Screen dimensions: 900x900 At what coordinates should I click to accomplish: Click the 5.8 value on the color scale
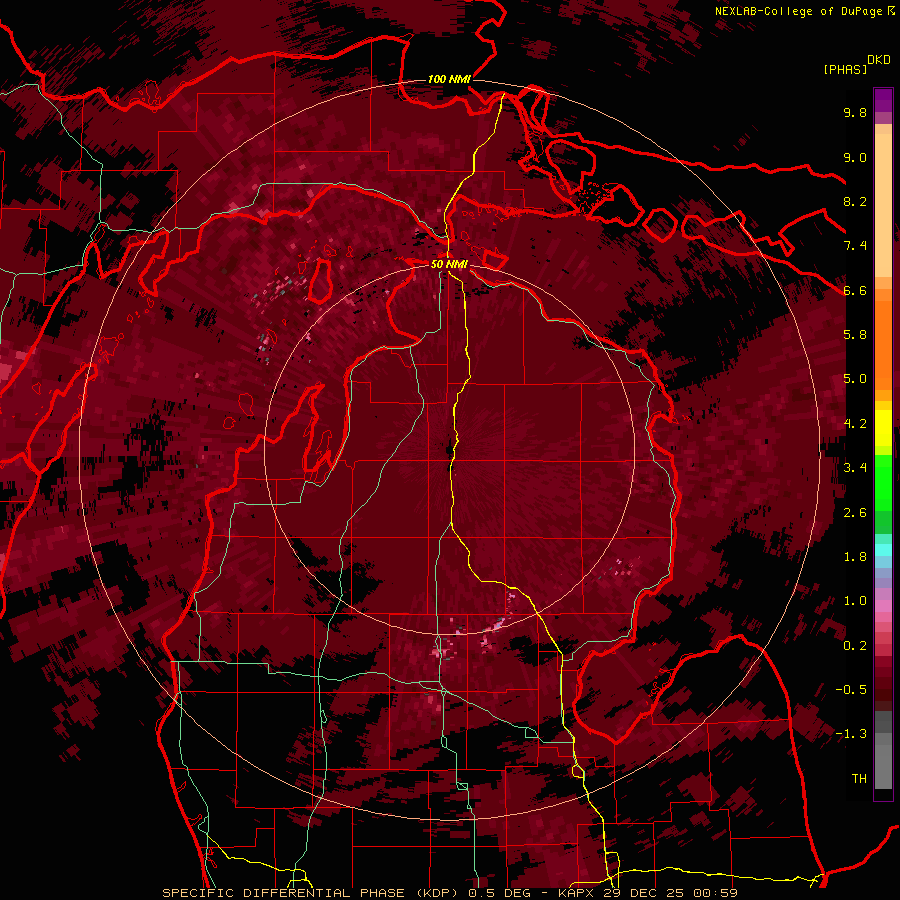point(855,335)
